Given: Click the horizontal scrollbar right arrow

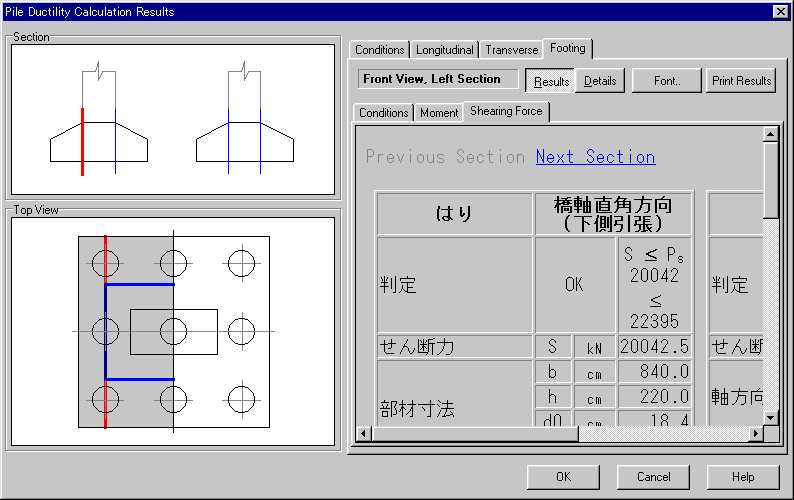Looking at the screenshot, I should pos(754,434).
